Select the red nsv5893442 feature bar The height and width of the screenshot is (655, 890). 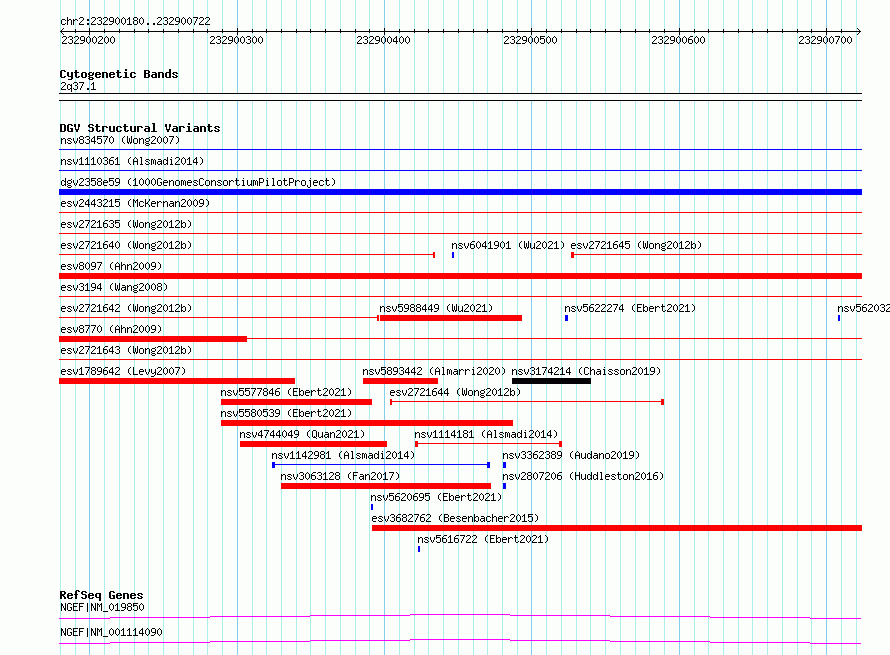pos(400,381)
